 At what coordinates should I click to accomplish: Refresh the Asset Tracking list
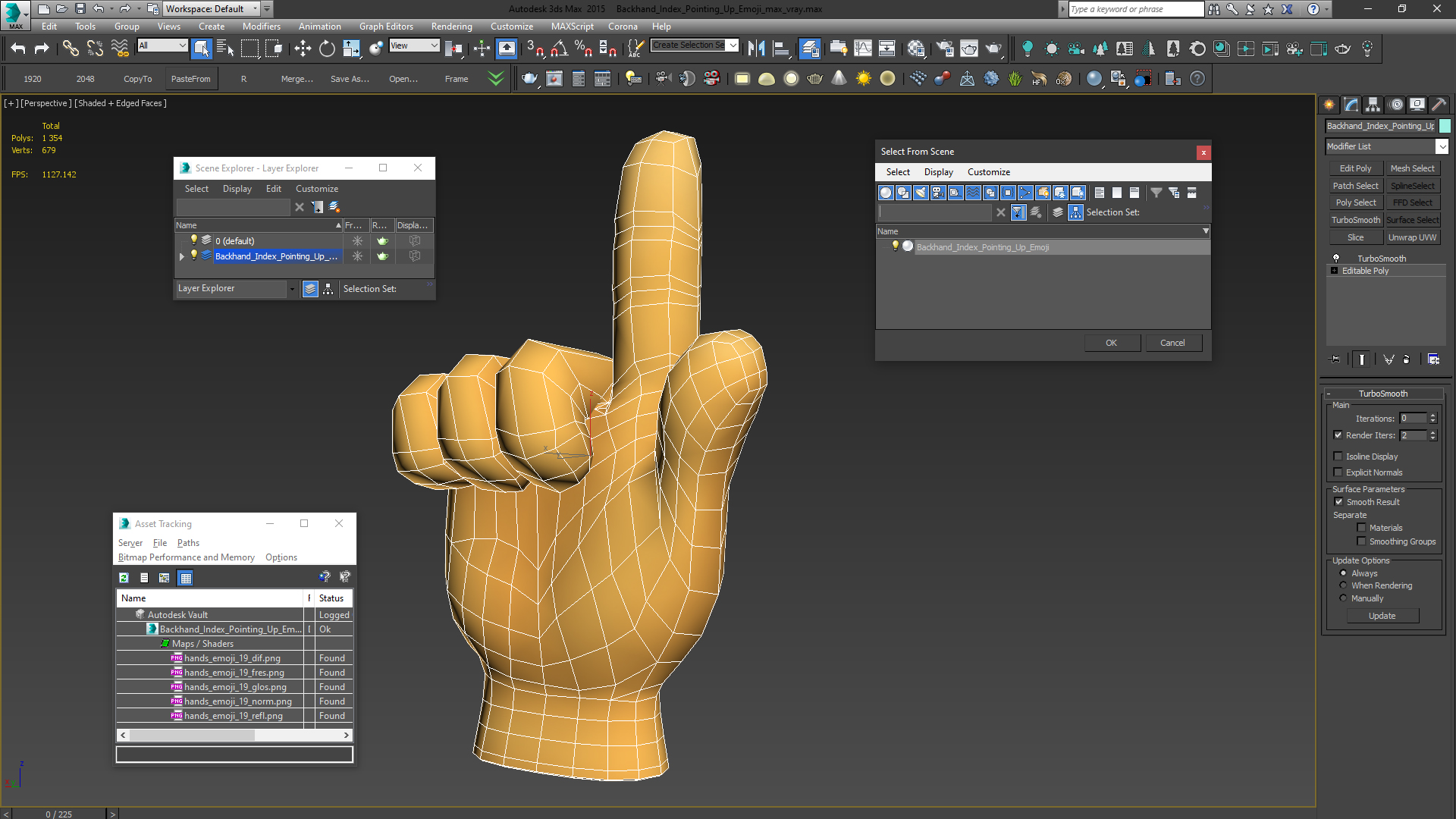124,578
